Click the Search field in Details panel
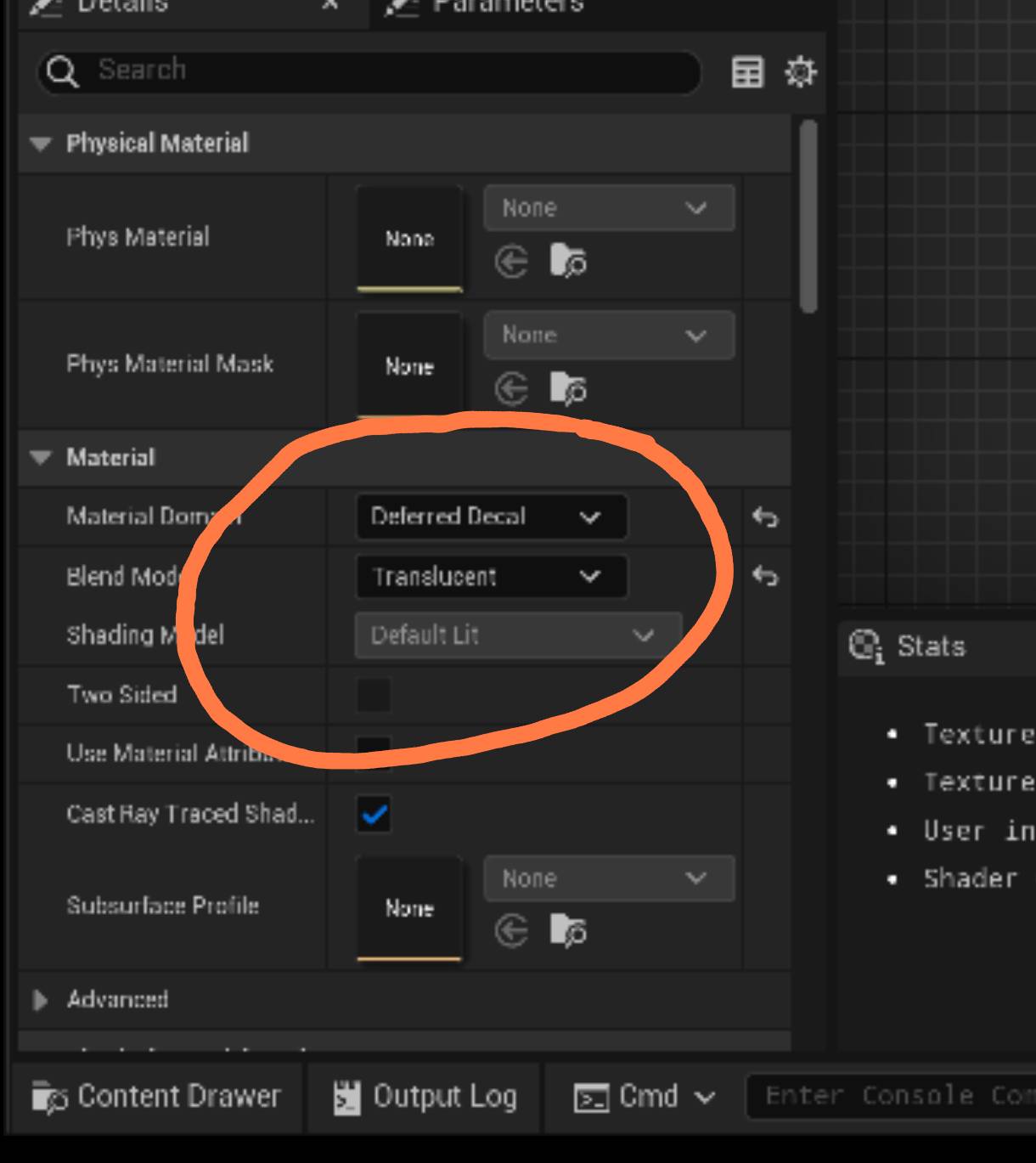 click(369, 71)
